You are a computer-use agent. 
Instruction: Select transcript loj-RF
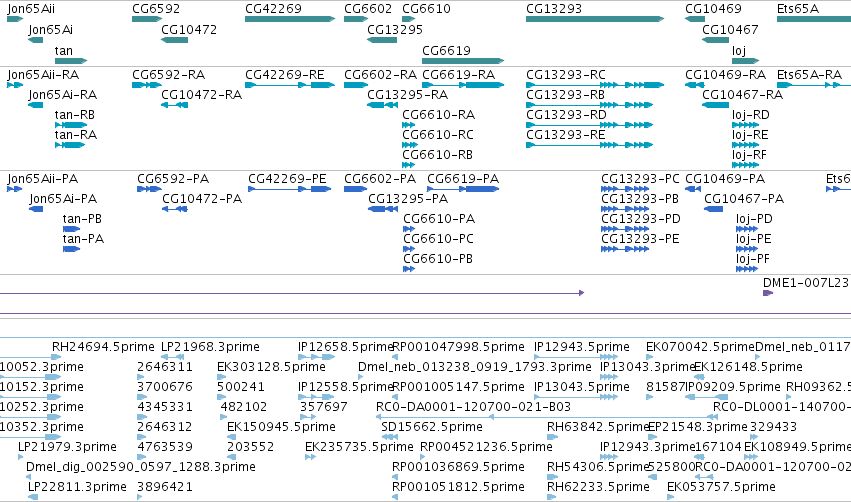[x=750, y=155]
